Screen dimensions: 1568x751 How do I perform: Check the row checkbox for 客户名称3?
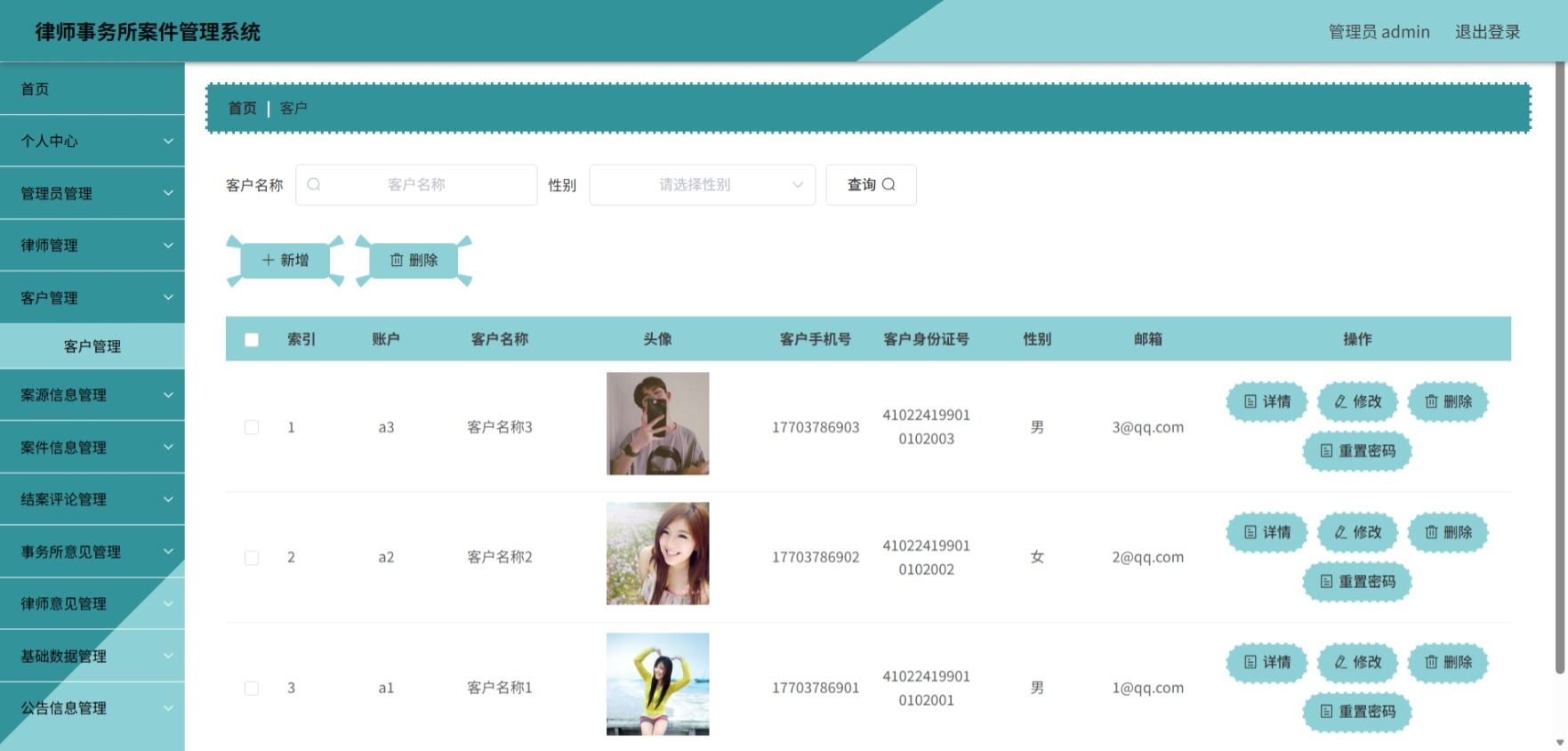(x=252, y=427)
